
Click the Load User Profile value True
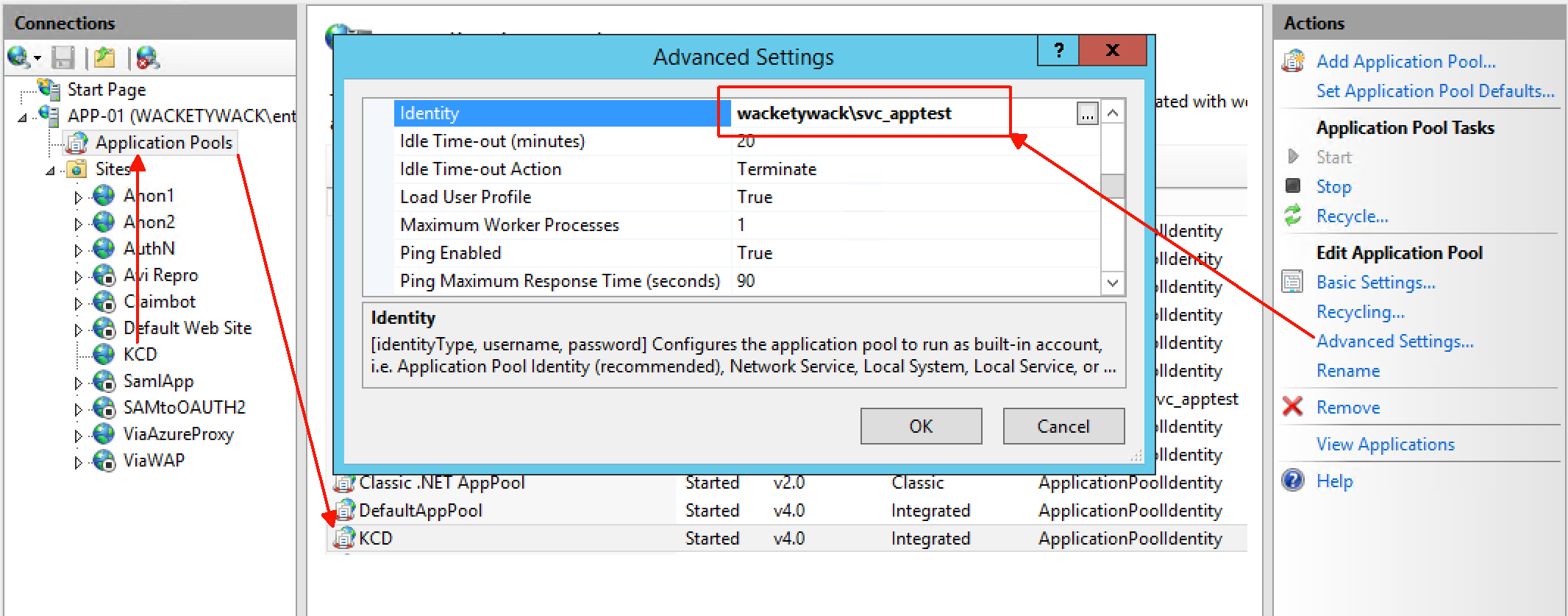(x=755, y=197)
